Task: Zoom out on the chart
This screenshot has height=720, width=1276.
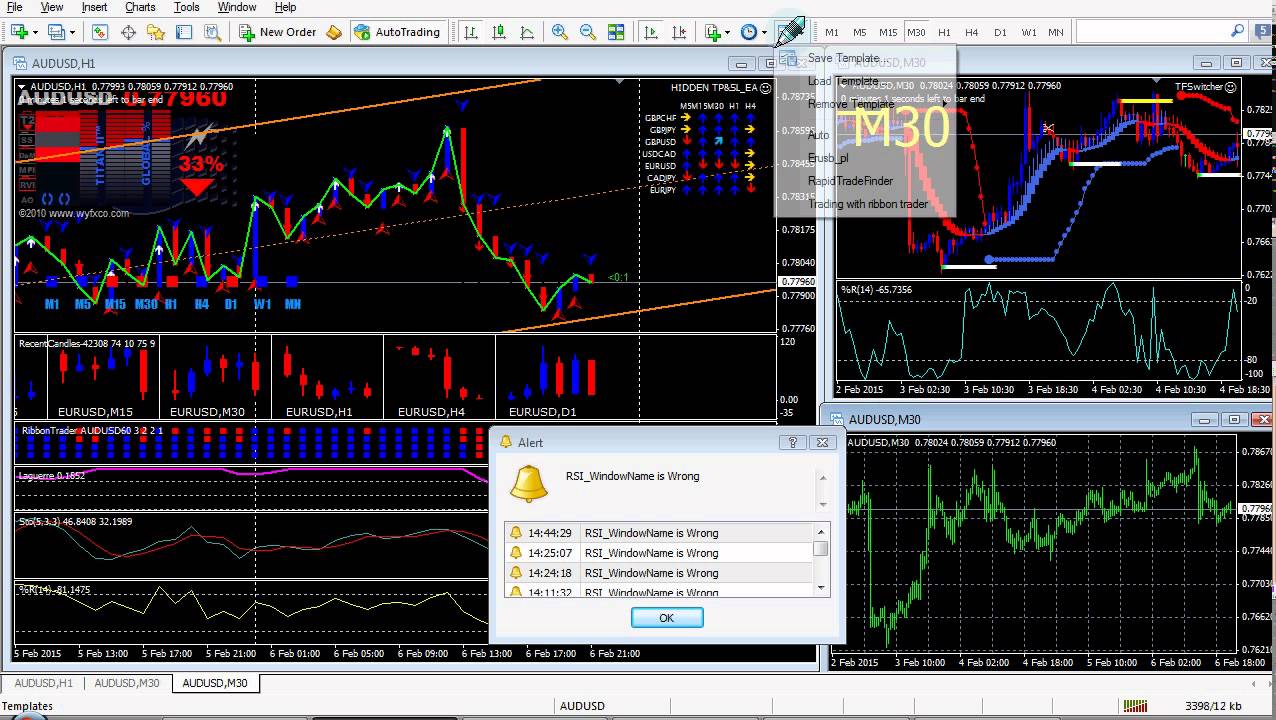Action: (x=588, y=32)
